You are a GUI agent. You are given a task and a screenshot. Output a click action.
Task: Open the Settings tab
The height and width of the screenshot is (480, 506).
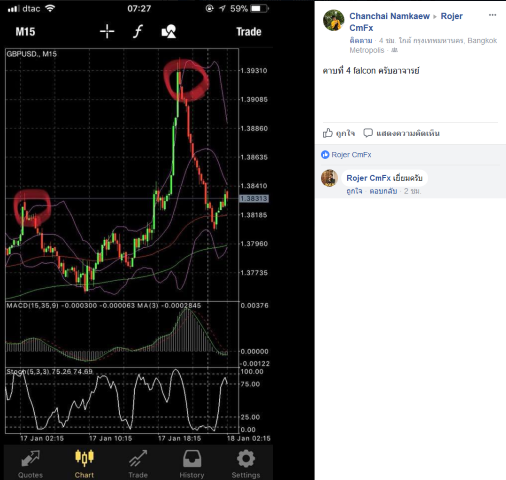coord(246,464)
